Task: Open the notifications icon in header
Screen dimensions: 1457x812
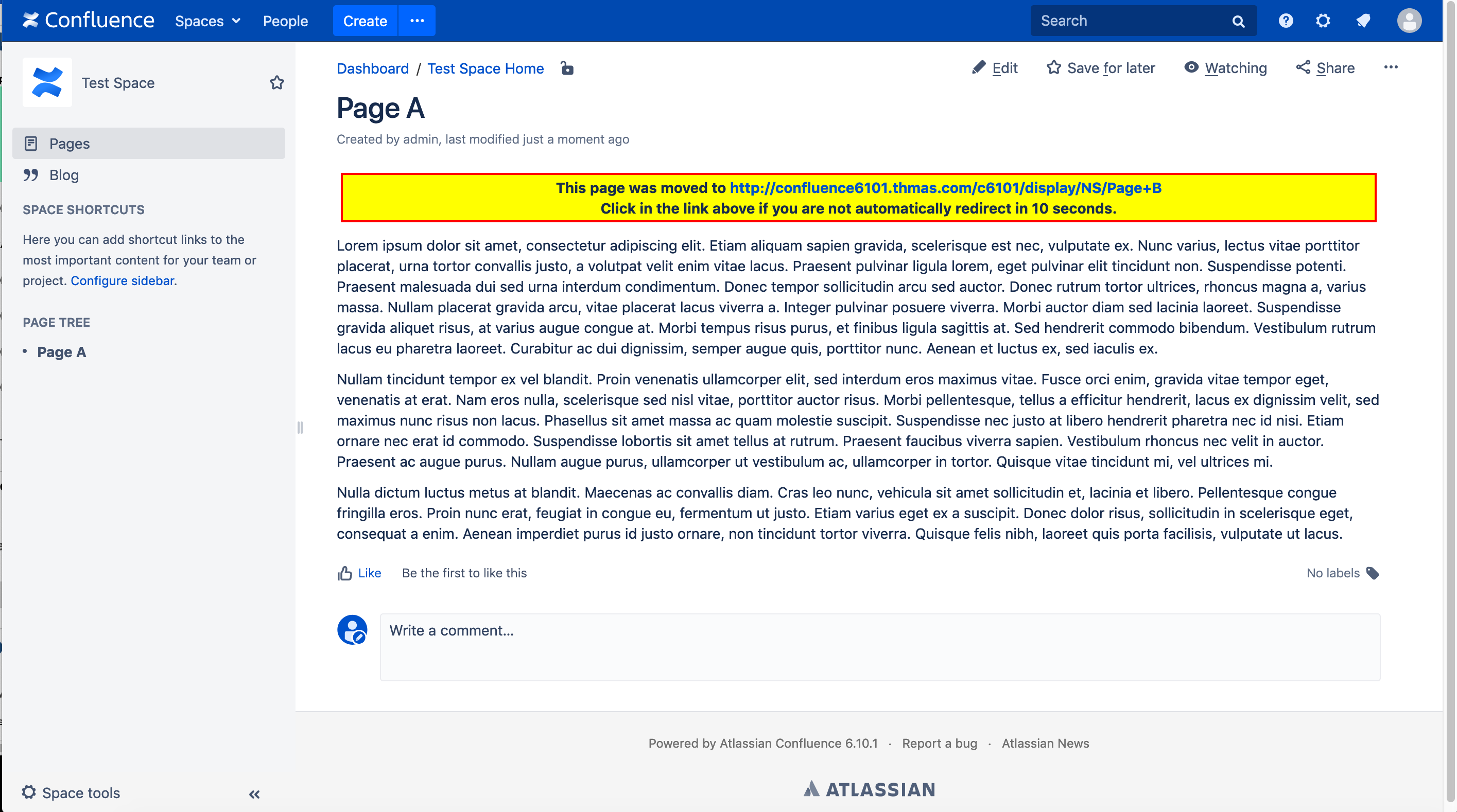Action: pyautogui.click(x=1363, y=21)
